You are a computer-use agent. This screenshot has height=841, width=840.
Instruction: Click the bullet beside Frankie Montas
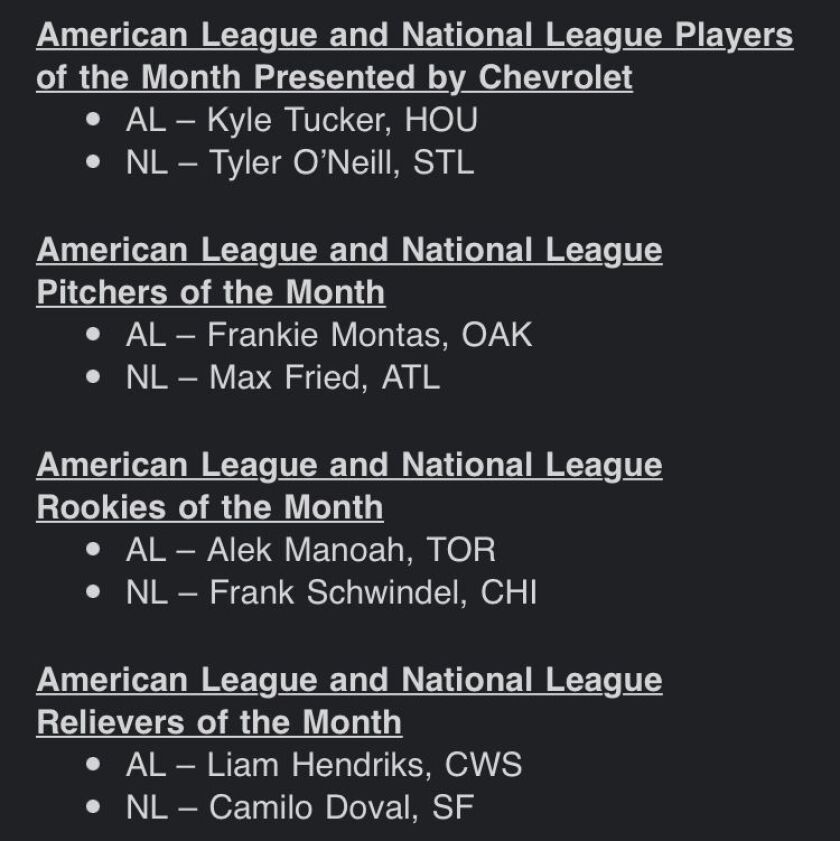pyautogui.click(x=93, y=334)
